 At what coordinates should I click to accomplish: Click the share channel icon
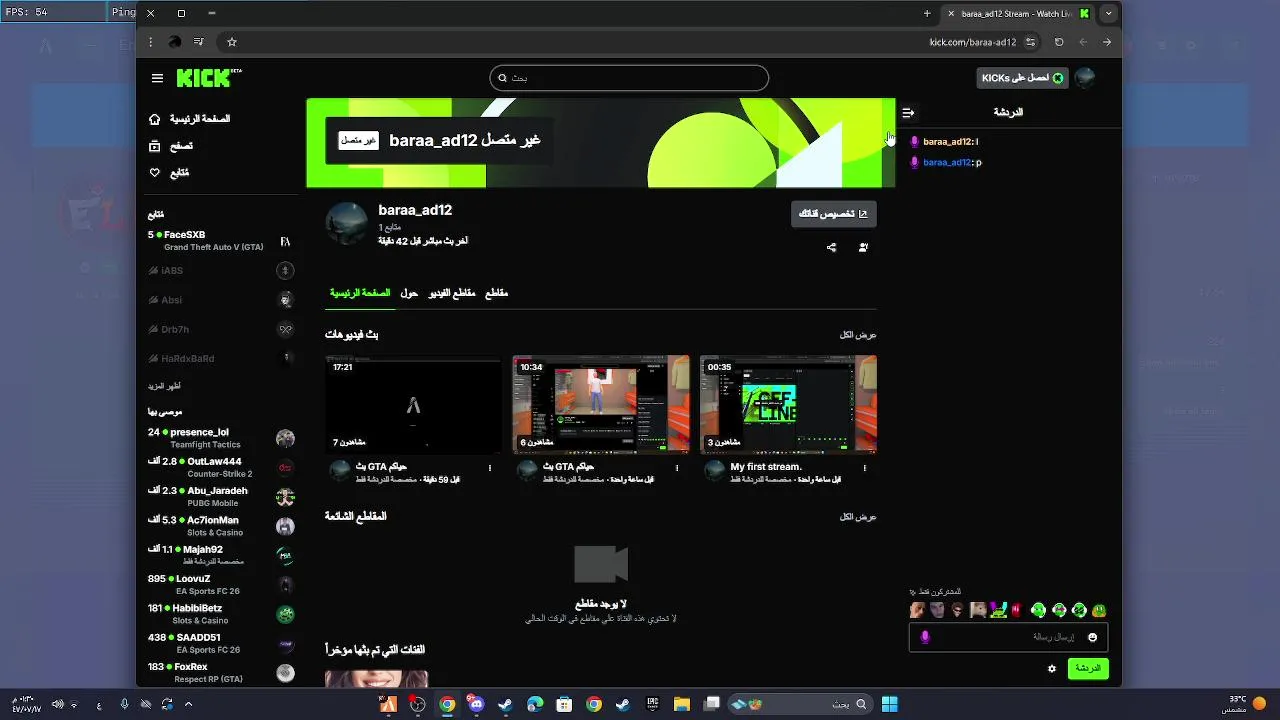point(831,248)
